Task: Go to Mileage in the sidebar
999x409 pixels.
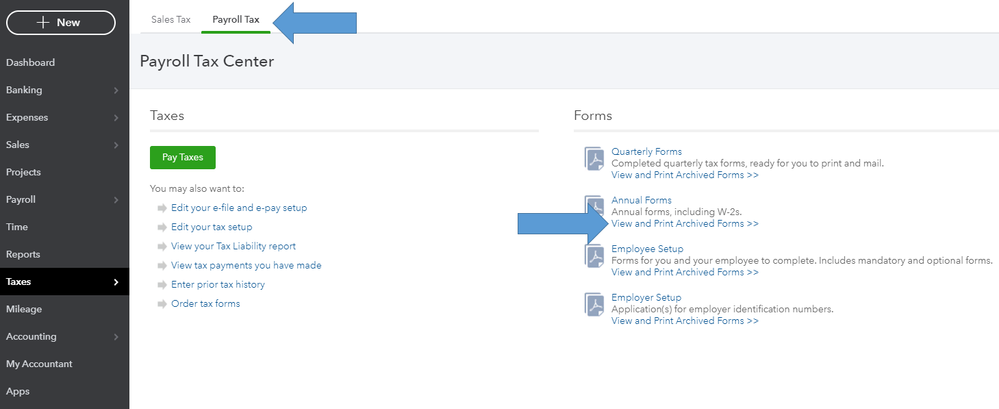Action: [x=24, y=309]
